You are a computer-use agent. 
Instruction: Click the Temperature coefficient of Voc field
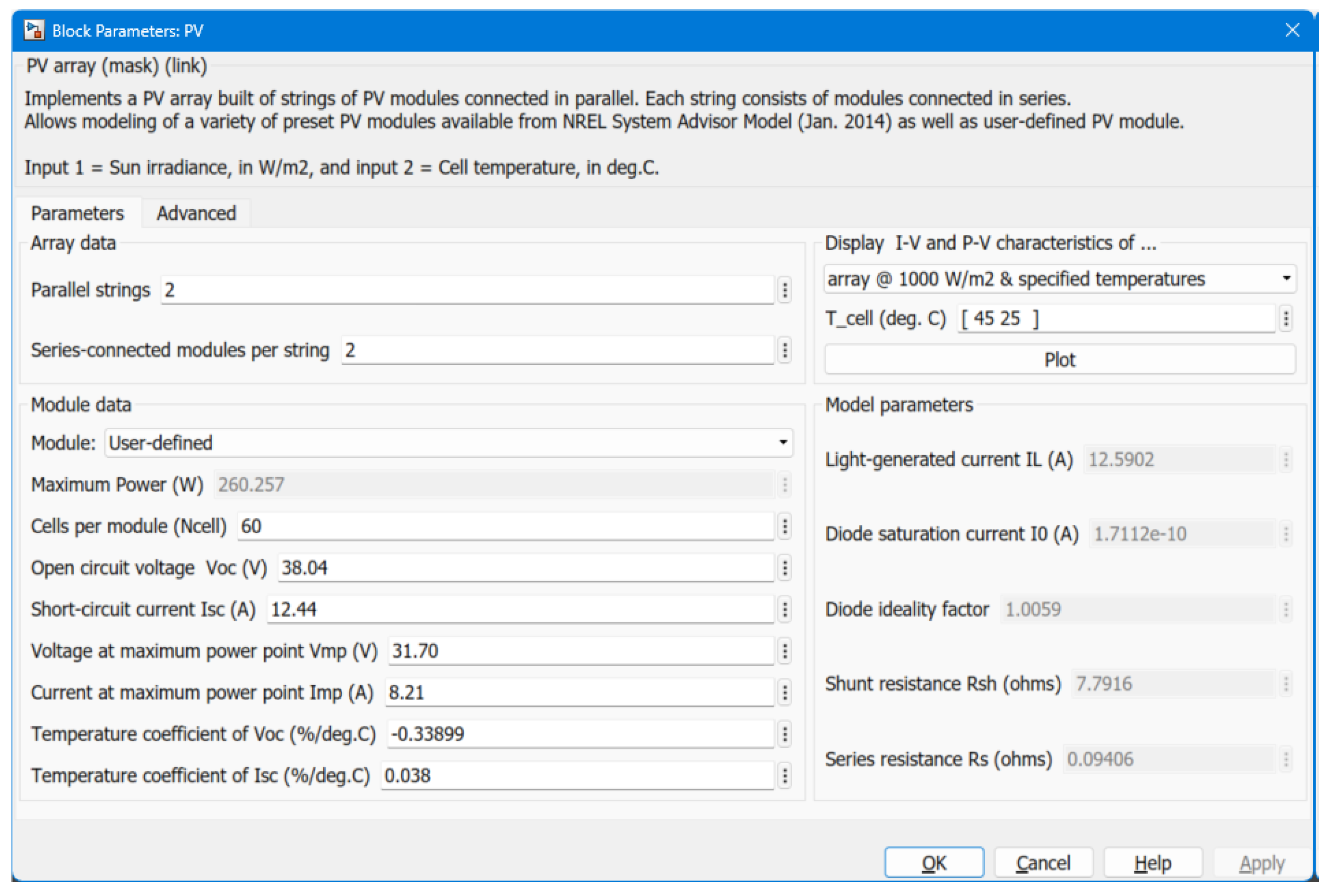coord(580,734)
